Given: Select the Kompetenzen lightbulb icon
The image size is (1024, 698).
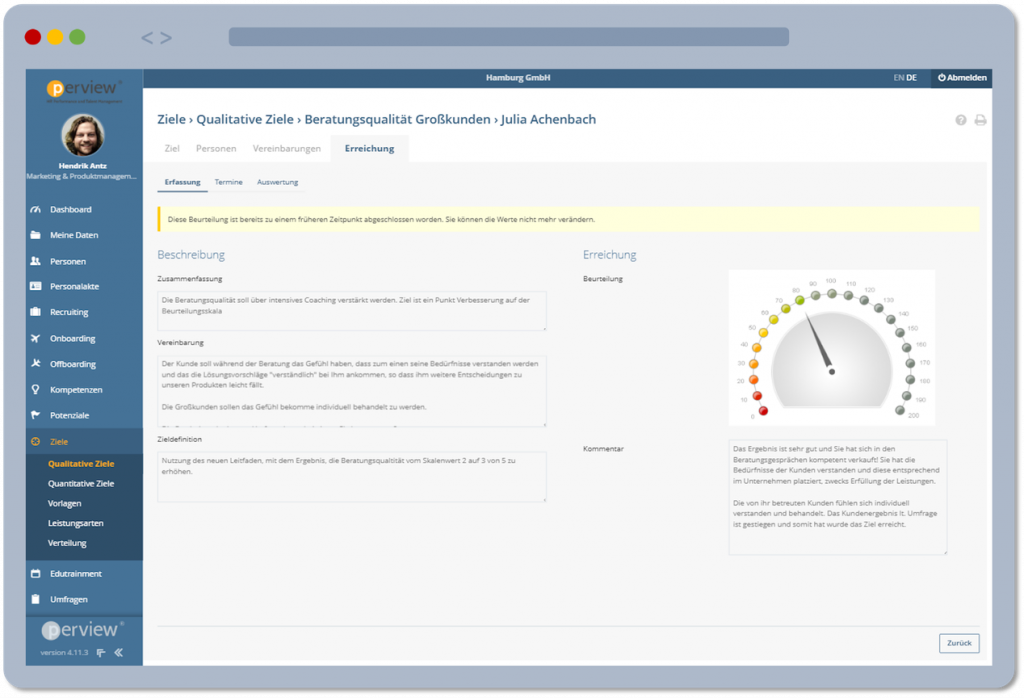Looking at the screenshot, I should pos(36,389).
